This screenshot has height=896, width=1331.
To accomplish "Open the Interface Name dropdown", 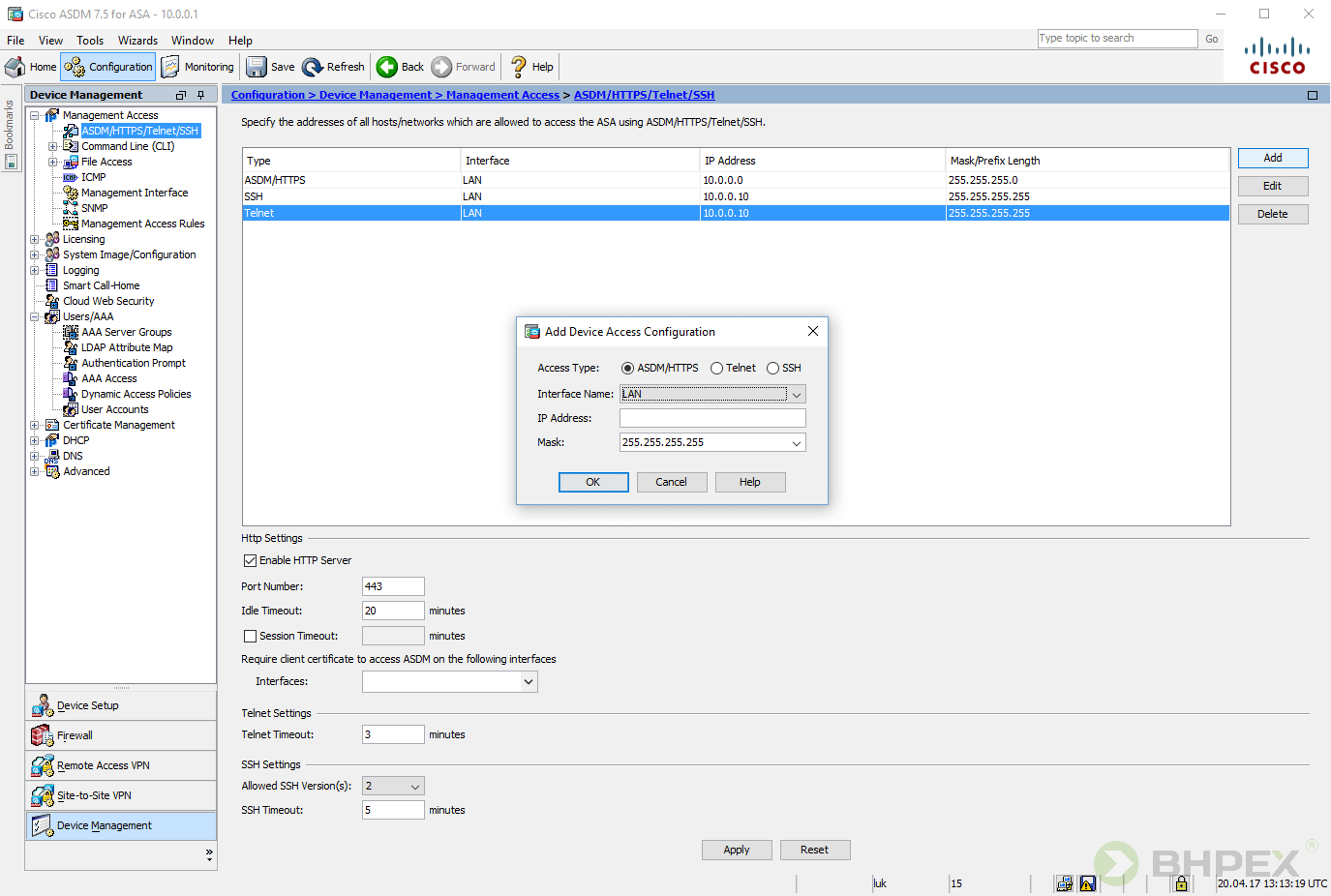I will 797,394.
